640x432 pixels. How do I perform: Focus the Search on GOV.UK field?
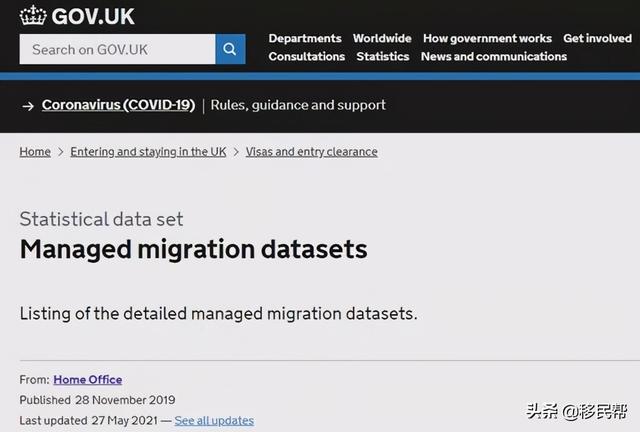[x=117, y=49]
